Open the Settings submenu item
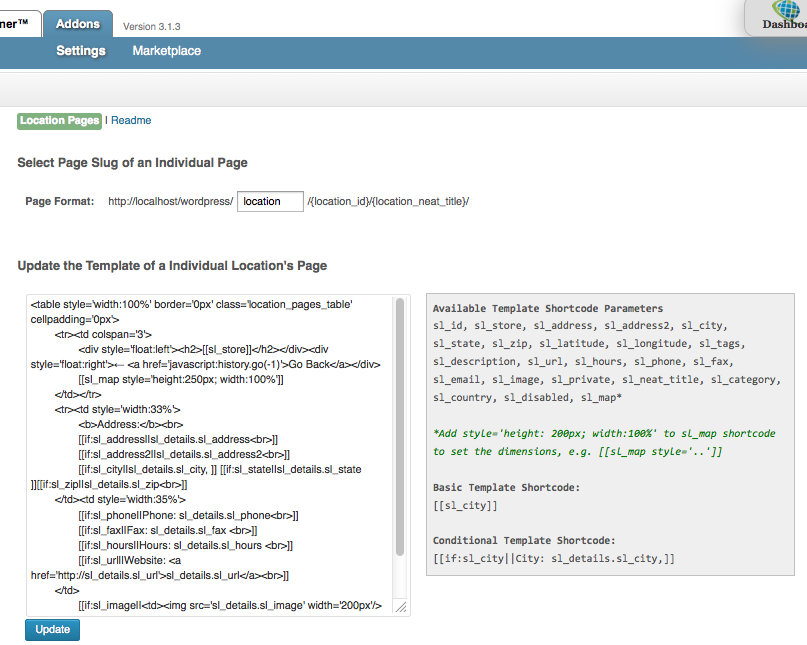The image size is (807, 645). click(81, 51)
